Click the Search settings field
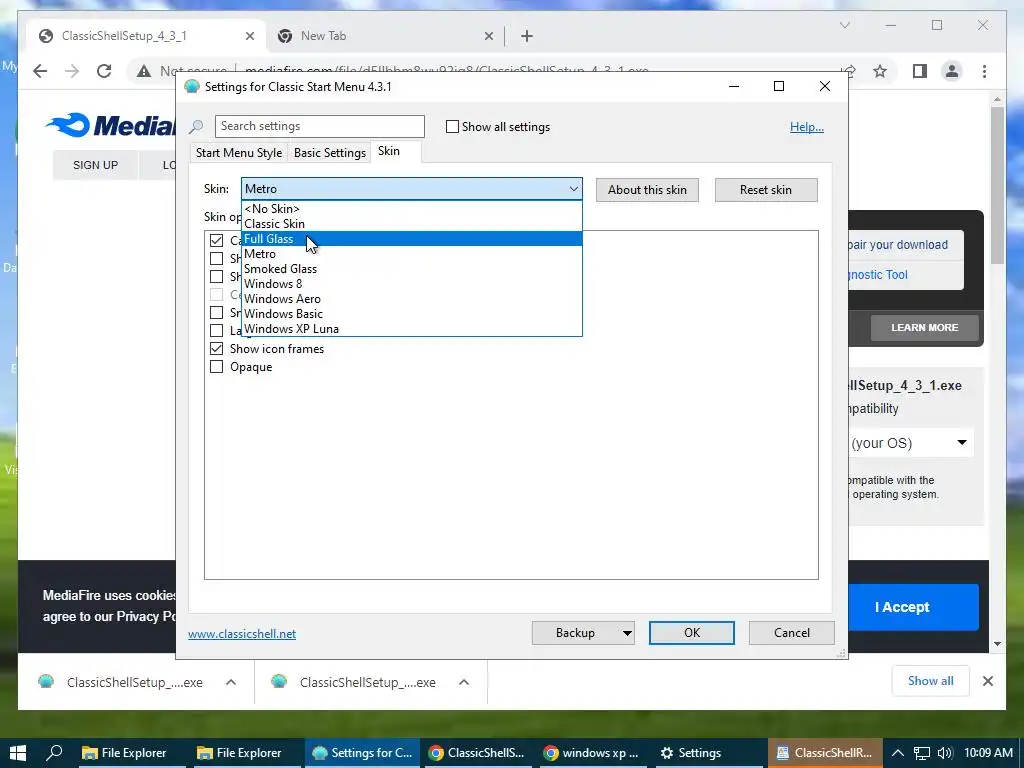The width and height of the screenshot is (1024, 768). pos(319,126)
